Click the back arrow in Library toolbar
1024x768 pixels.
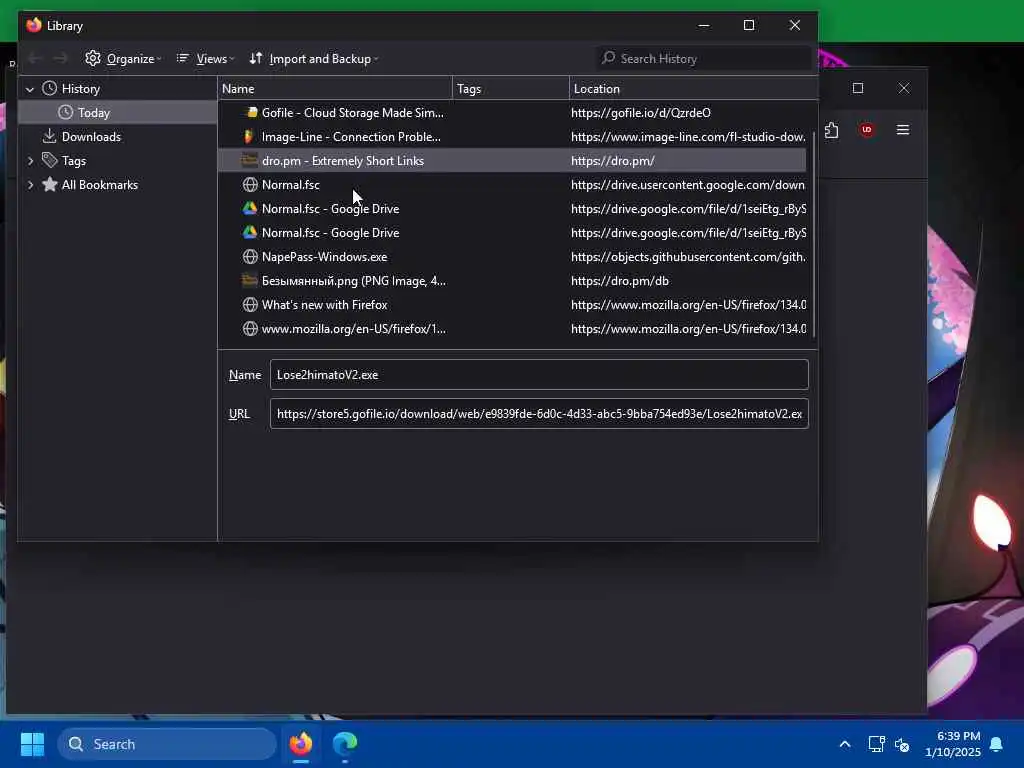(35, 59)
